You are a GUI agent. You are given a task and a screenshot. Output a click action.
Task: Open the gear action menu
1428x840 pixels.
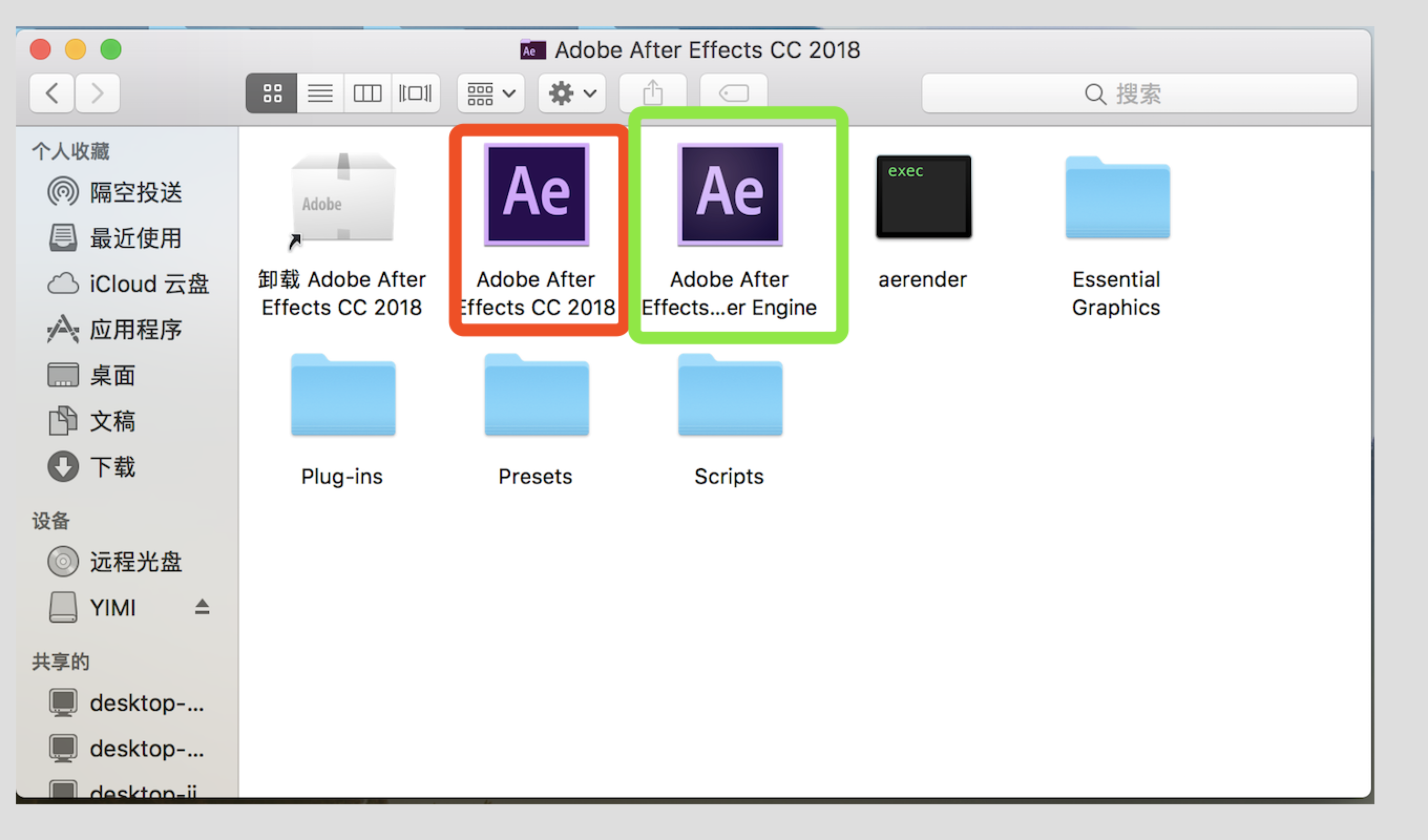tap(572, 93)
